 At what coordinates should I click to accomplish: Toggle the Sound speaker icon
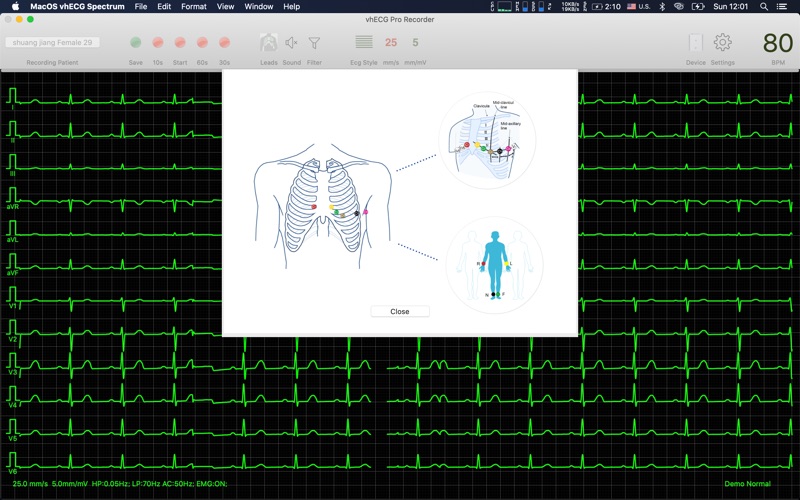pyautogui.click(x=291, y=43)
